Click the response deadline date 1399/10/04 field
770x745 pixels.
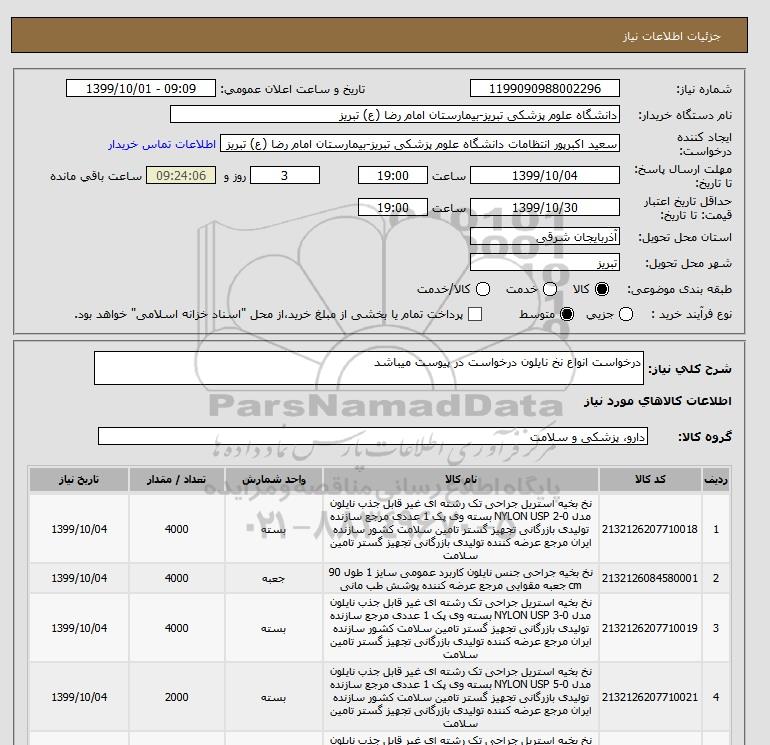[x=545, y=175]
